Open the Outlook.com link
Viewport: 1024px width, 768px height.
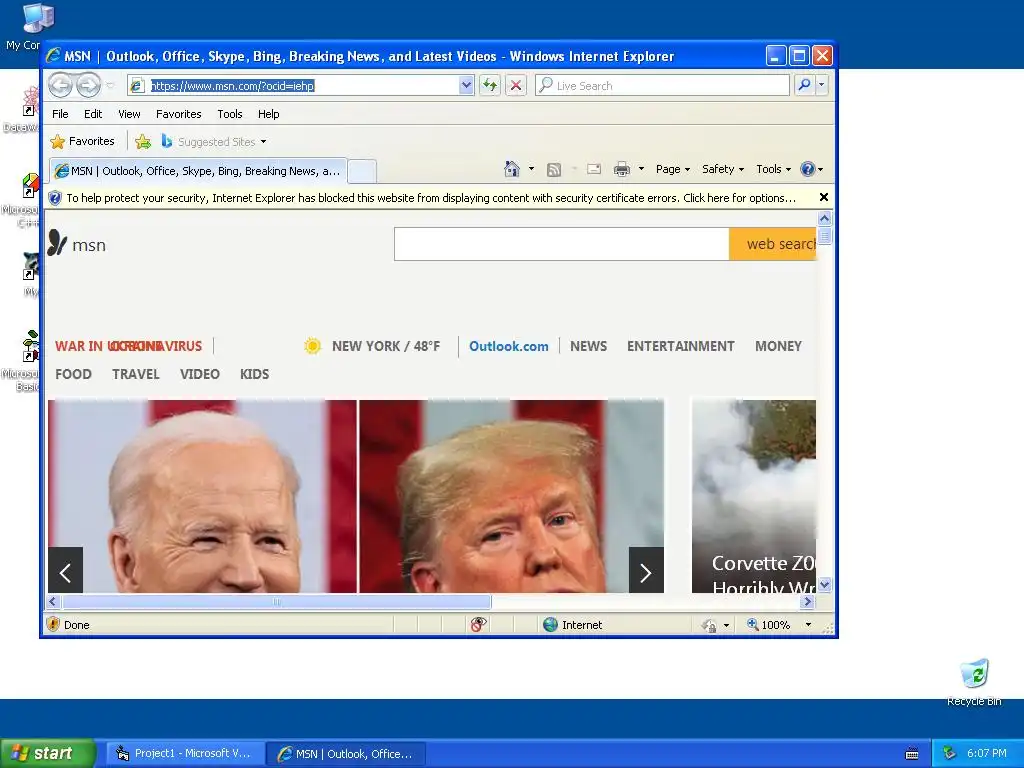[x=509, y=346]
